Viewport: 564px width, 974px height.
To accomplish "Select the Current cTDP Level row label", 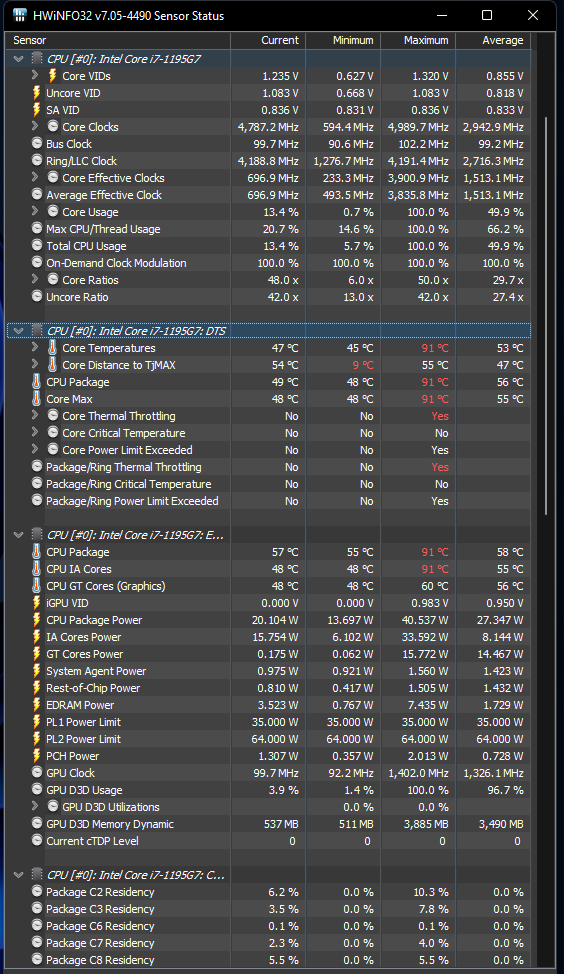I will [93, 841].
